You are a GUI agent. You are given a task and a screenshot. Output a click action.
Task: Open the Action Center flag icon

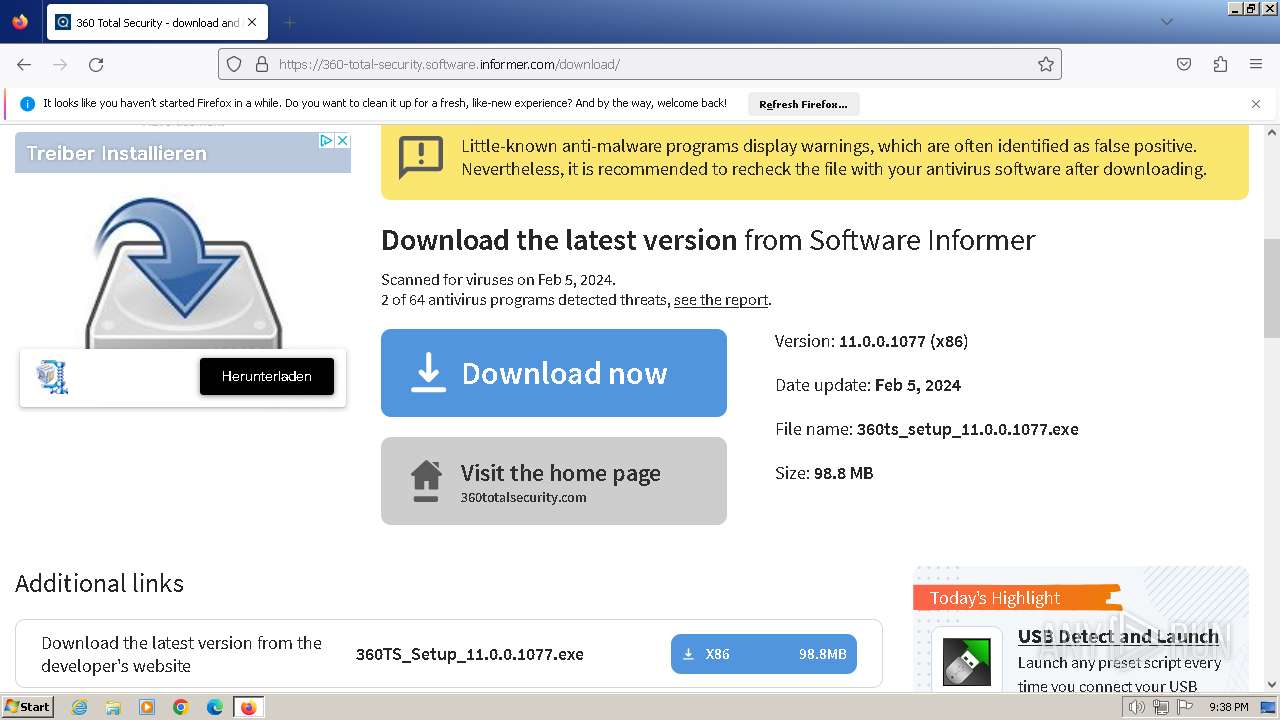point(1184,707)
